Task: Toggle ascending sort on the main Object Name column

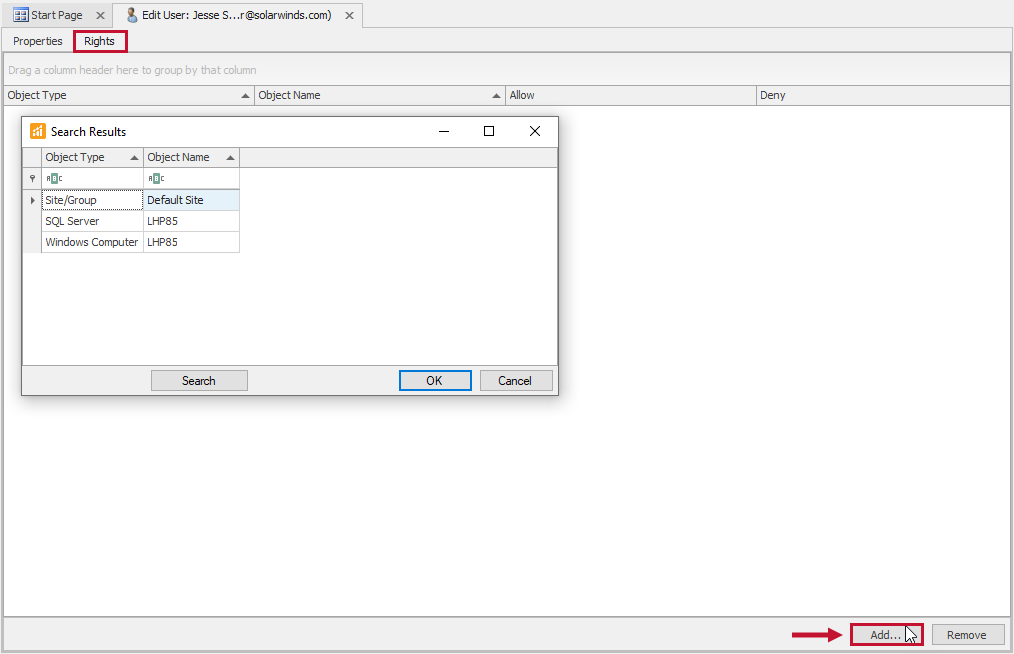Action: [x=496, y=94]
